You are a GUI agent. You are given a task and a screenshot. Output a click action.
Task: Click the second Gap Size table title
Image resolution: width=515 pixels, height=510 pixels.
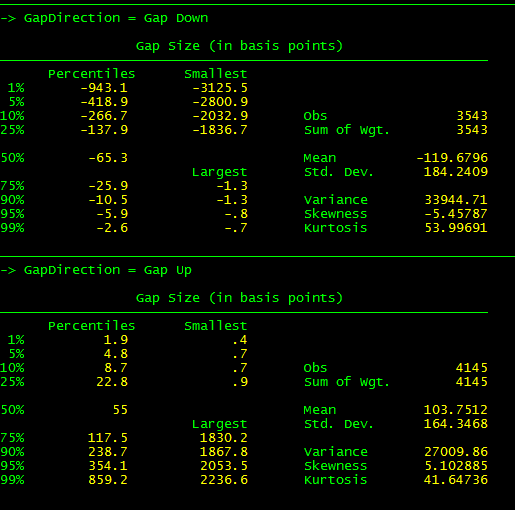click(x=239, y=298)
